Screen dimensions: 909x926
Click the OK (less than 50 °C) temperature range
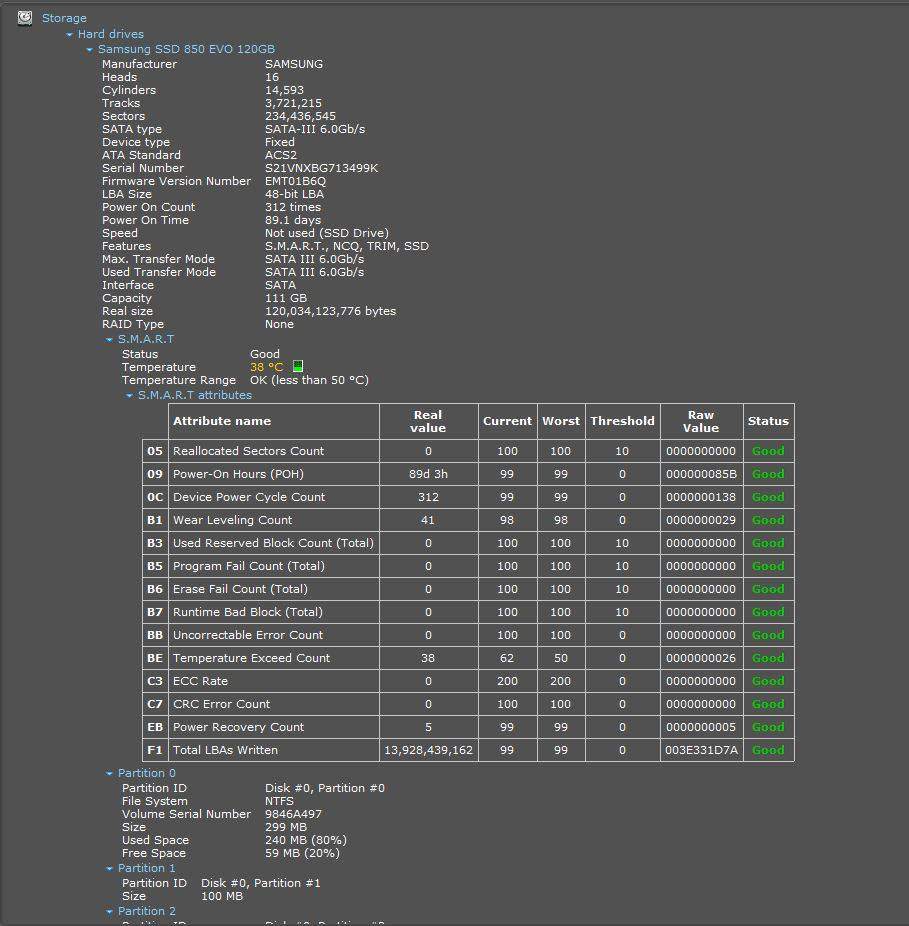[309, 380]
